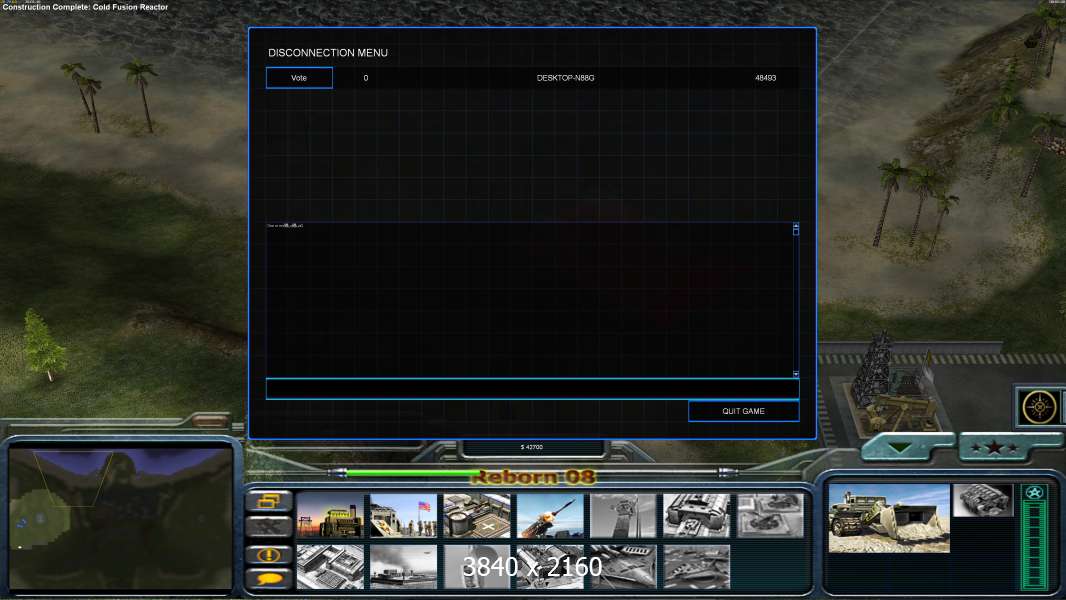Click the compass radar icon at right

[1039, 407]
